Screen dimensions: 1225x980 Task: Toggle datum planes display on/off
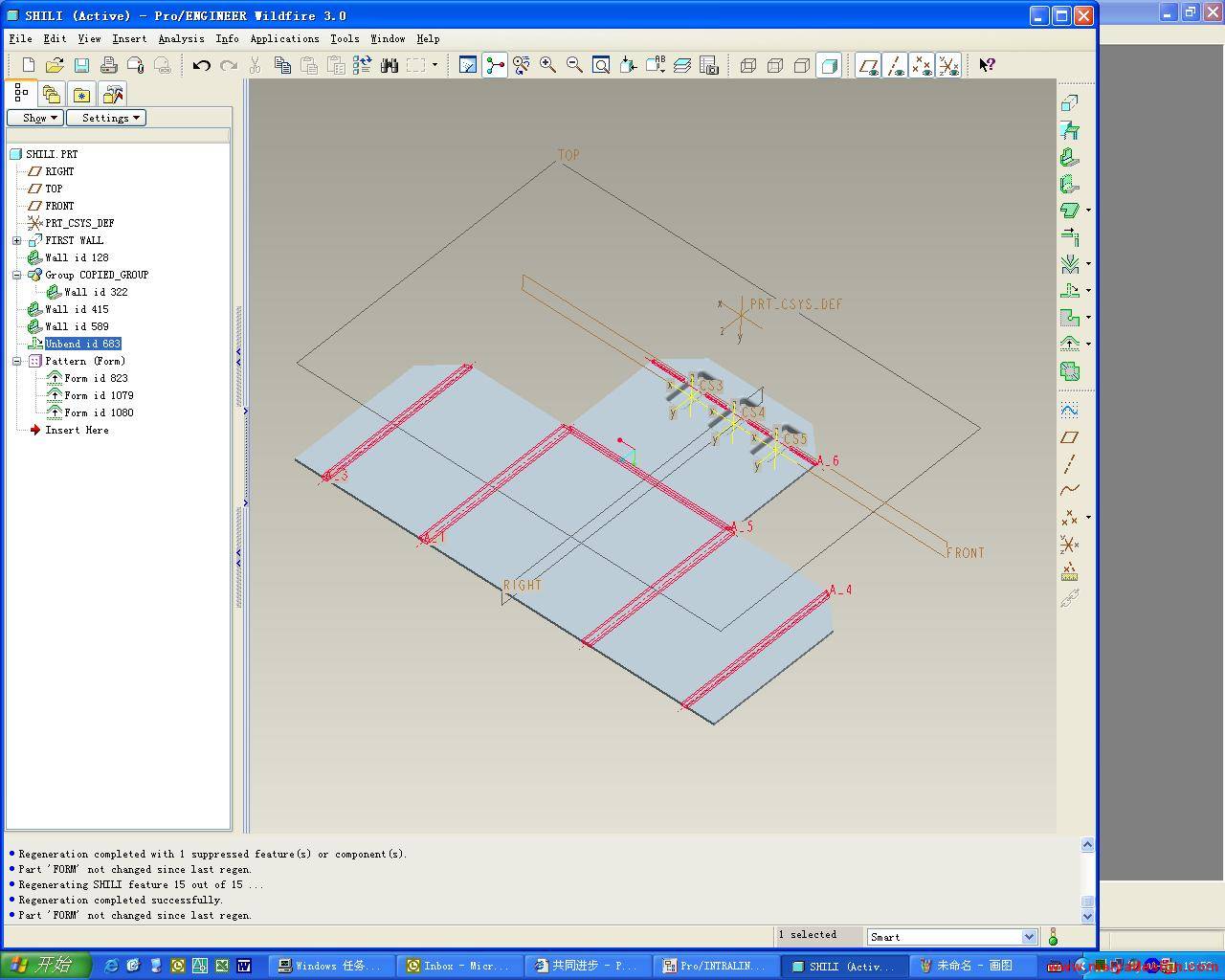pos(868,65)
